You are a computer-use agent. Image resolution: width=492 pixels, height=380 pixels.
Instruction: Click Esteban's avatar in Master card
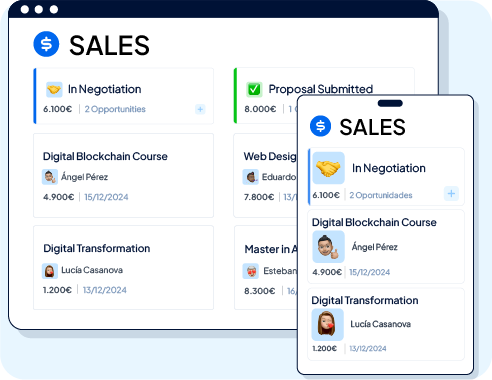(251, 271)
